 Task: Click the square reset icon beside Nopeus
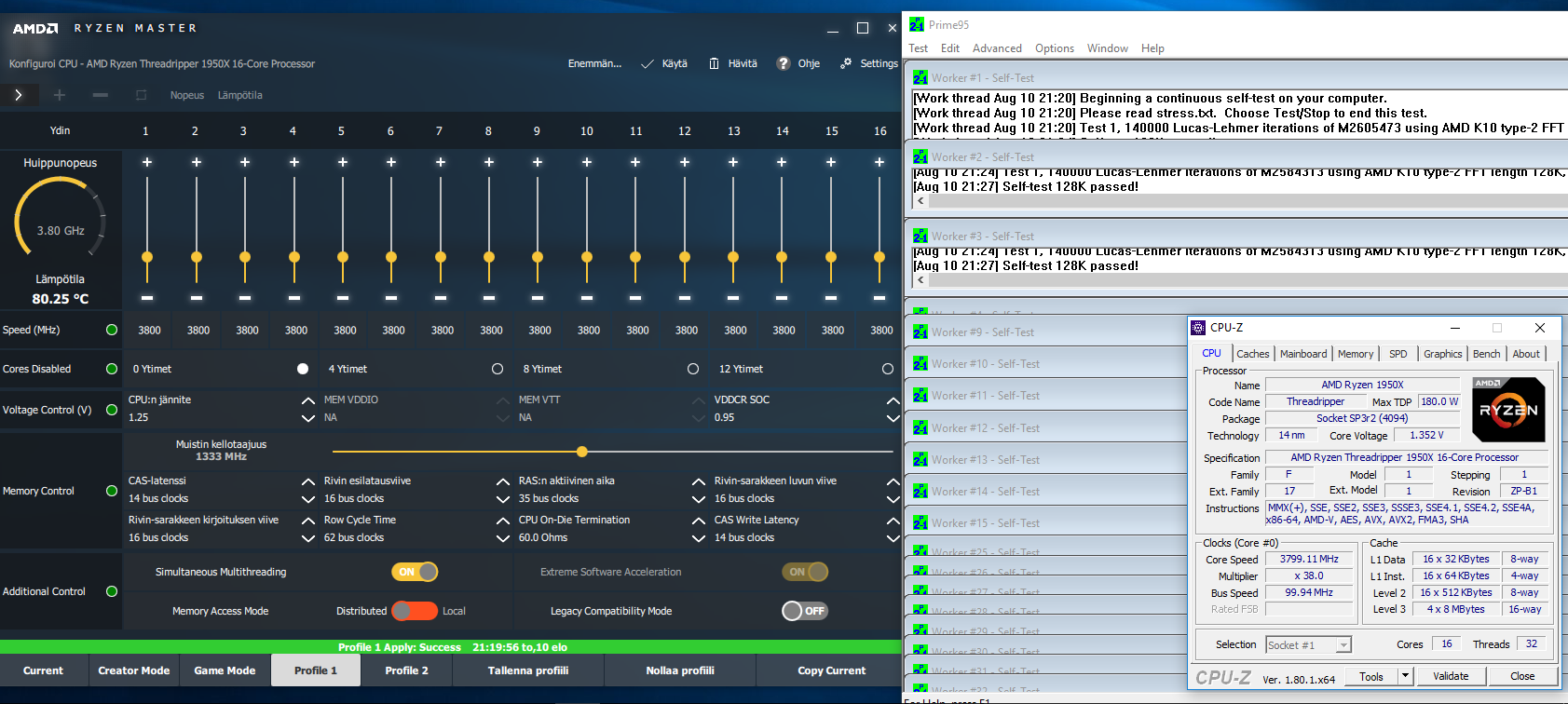coord(142,95)
